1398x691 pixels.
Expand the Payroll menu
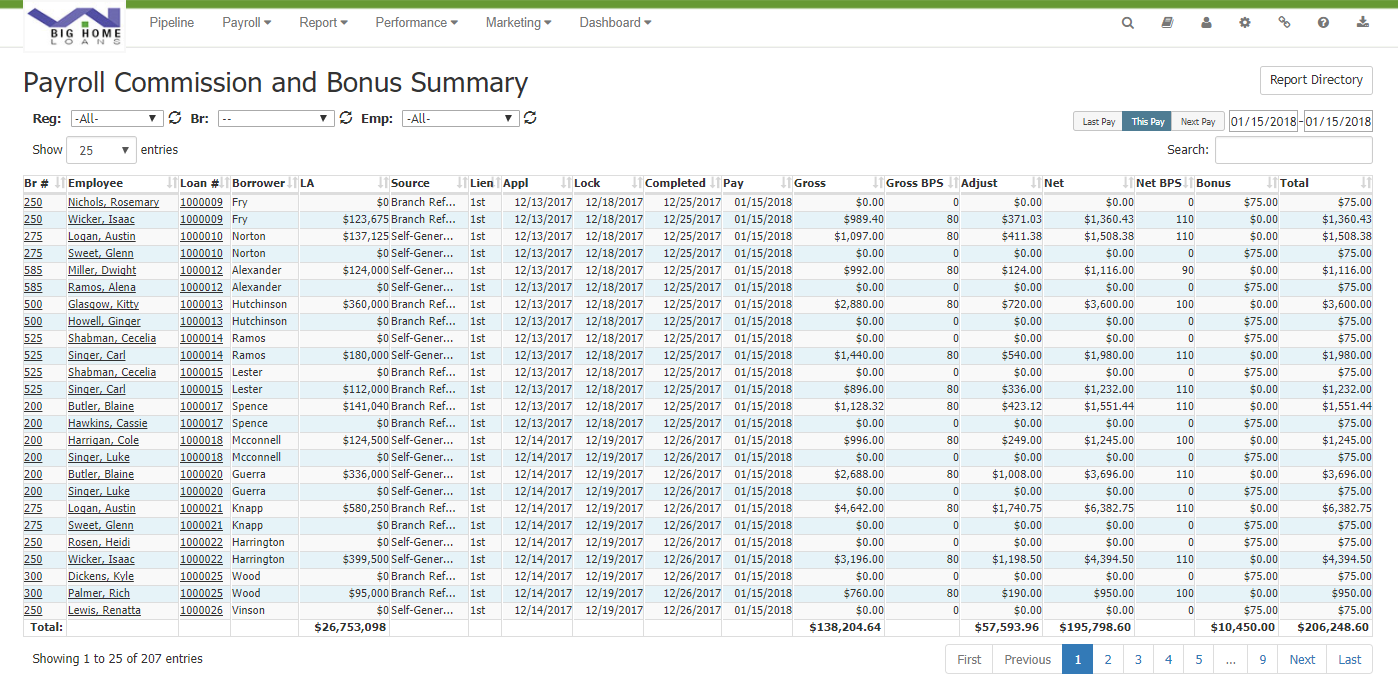pyautogui.click(x=247, y=22)
